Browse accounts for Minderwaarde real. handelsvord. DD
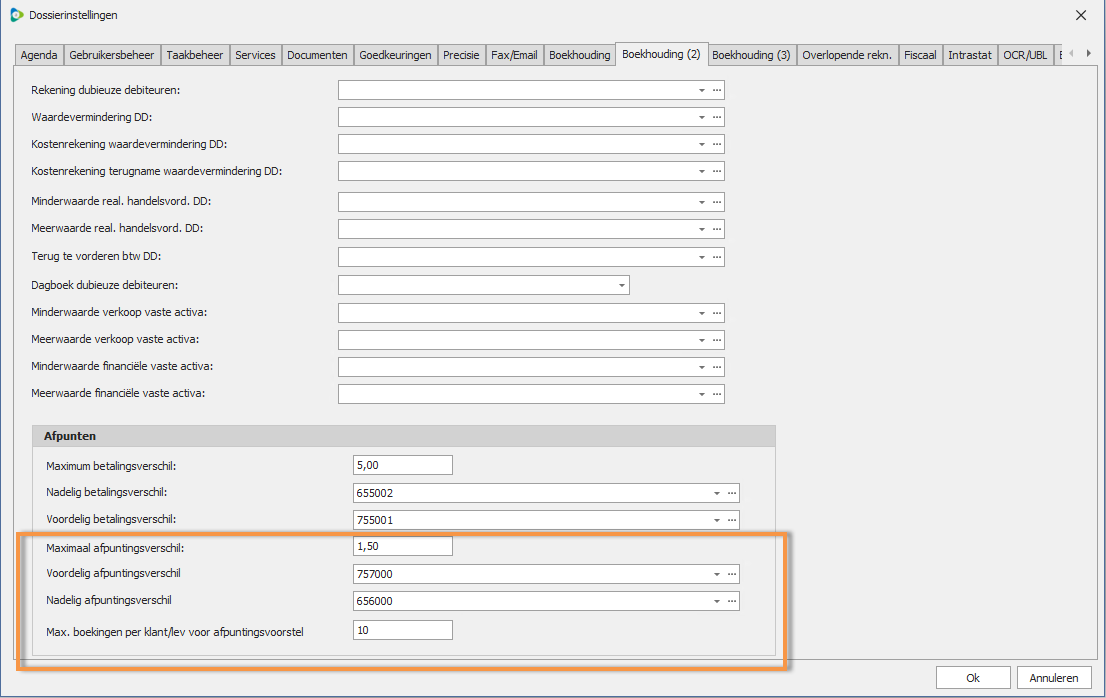This screenshot has width=1106, height=698. pos(717,202)
